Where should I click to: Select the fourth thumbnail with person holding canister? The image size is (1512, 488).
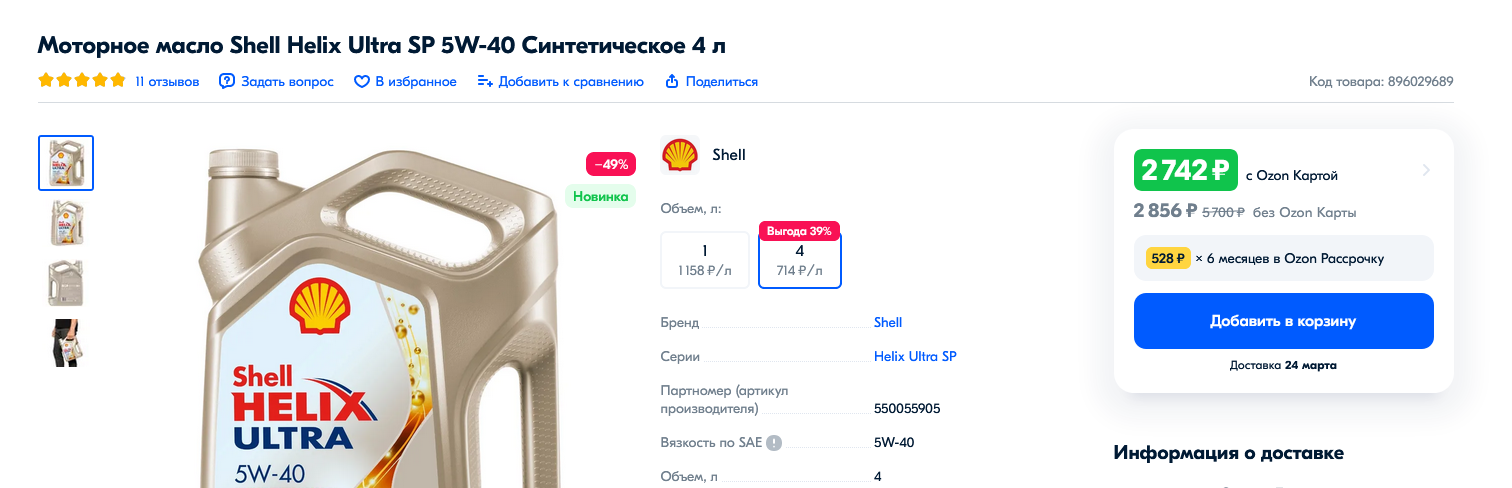pos(66,343)
